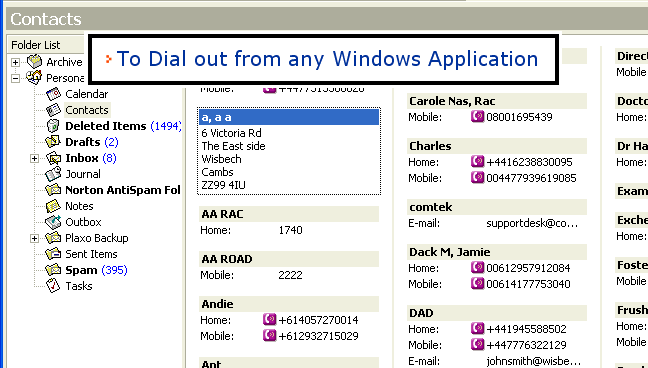Select the DAD contact header

coord(497,313)
